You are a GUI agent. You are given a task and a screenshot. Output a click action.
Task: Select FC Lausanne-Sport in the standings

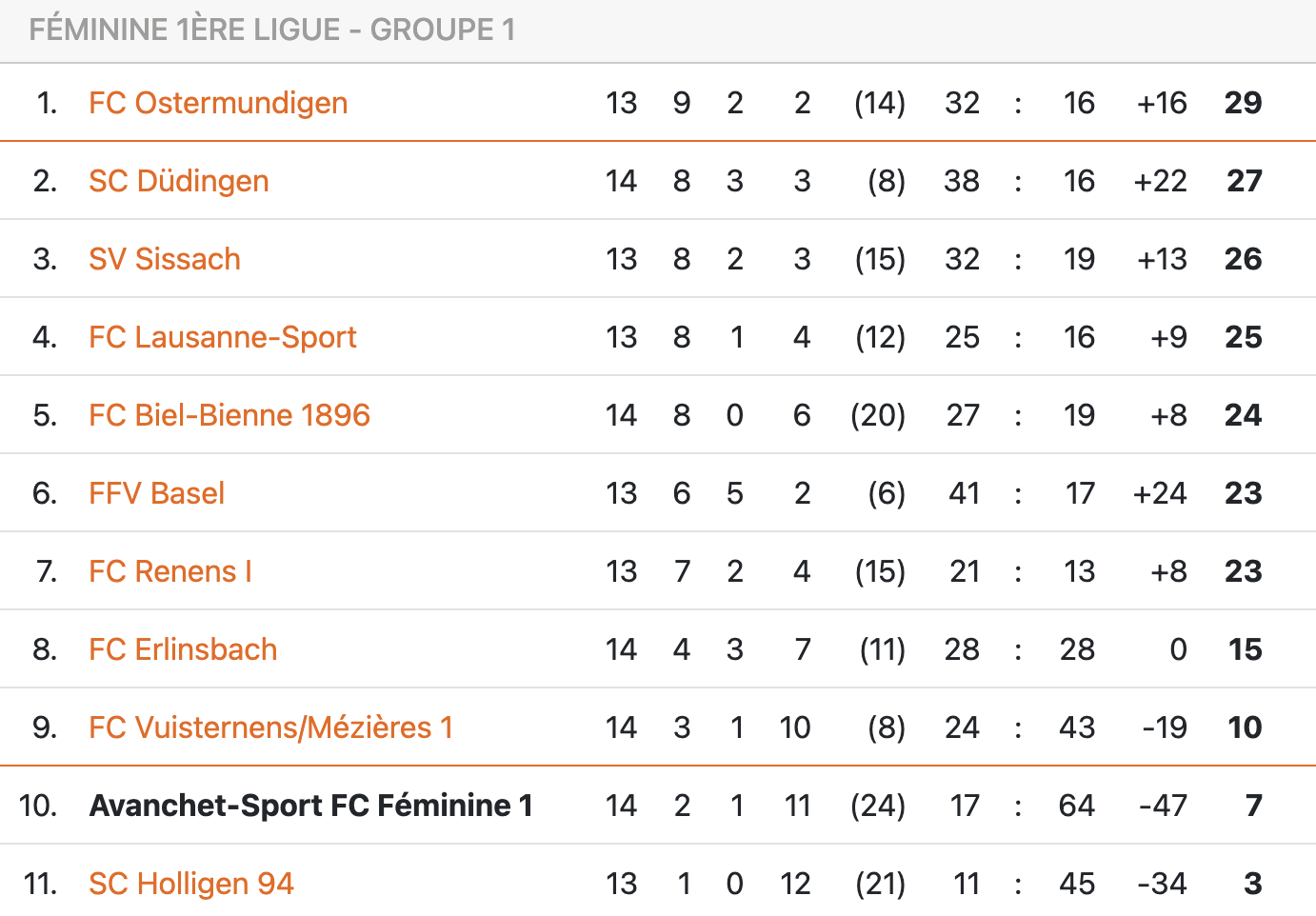point(223,337)
